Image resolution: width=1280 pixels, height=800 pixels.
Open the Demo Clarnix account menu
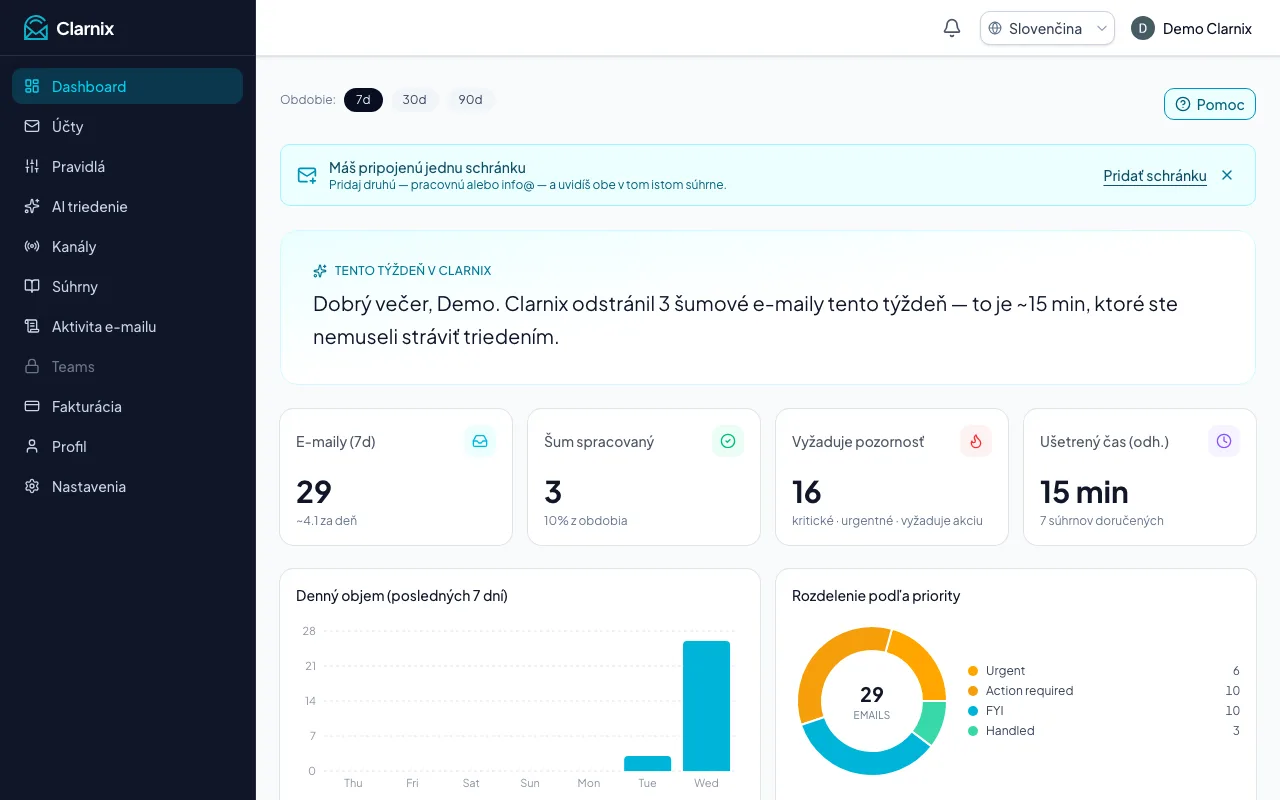point(1192,28)
